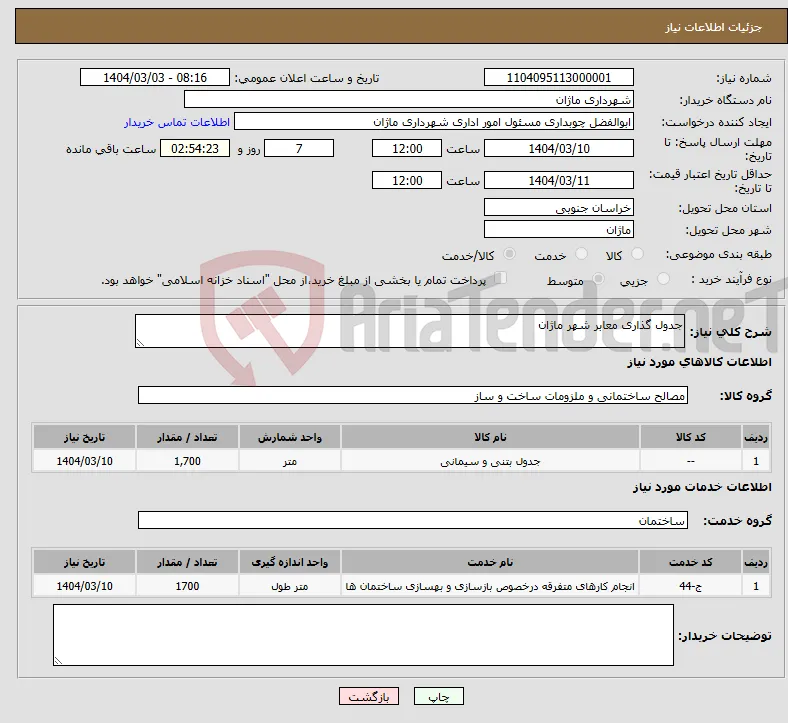Image resolution: width=788 pixels, height=723 pixels.
Task: Click the unit cell متر طول
Action: [290, 586]
